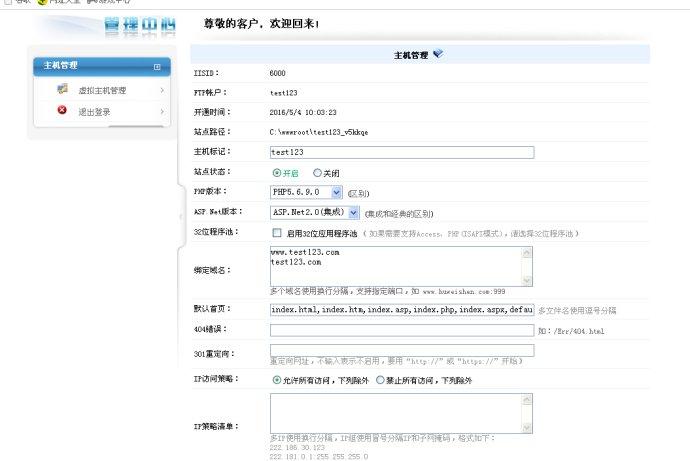The image size is (690, 461).
Task: Collapse the 主机管理 sidebar panel with square icon
Action: pos(157,67)
